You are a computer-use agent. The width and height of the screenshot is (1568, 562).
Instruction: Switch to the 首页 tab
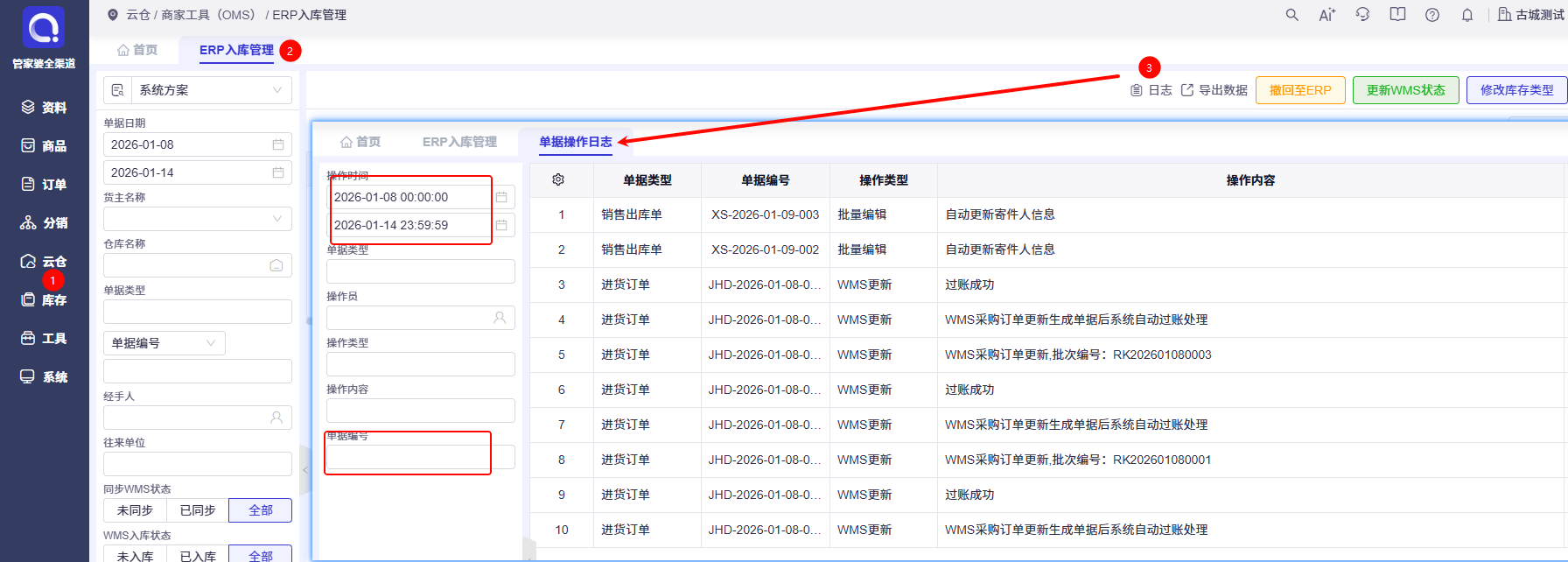(x=138, y=50)
